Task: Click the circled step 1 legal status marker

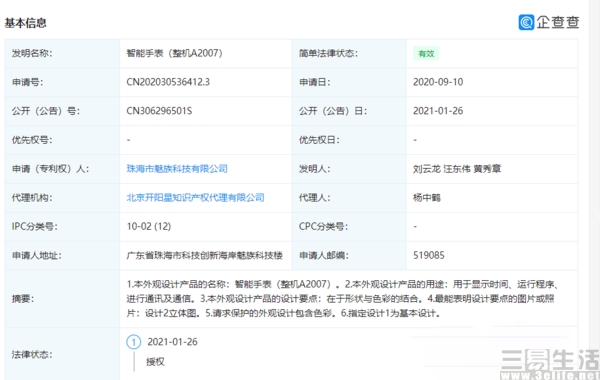Action: pyautogui.click(x=134, y=342)
